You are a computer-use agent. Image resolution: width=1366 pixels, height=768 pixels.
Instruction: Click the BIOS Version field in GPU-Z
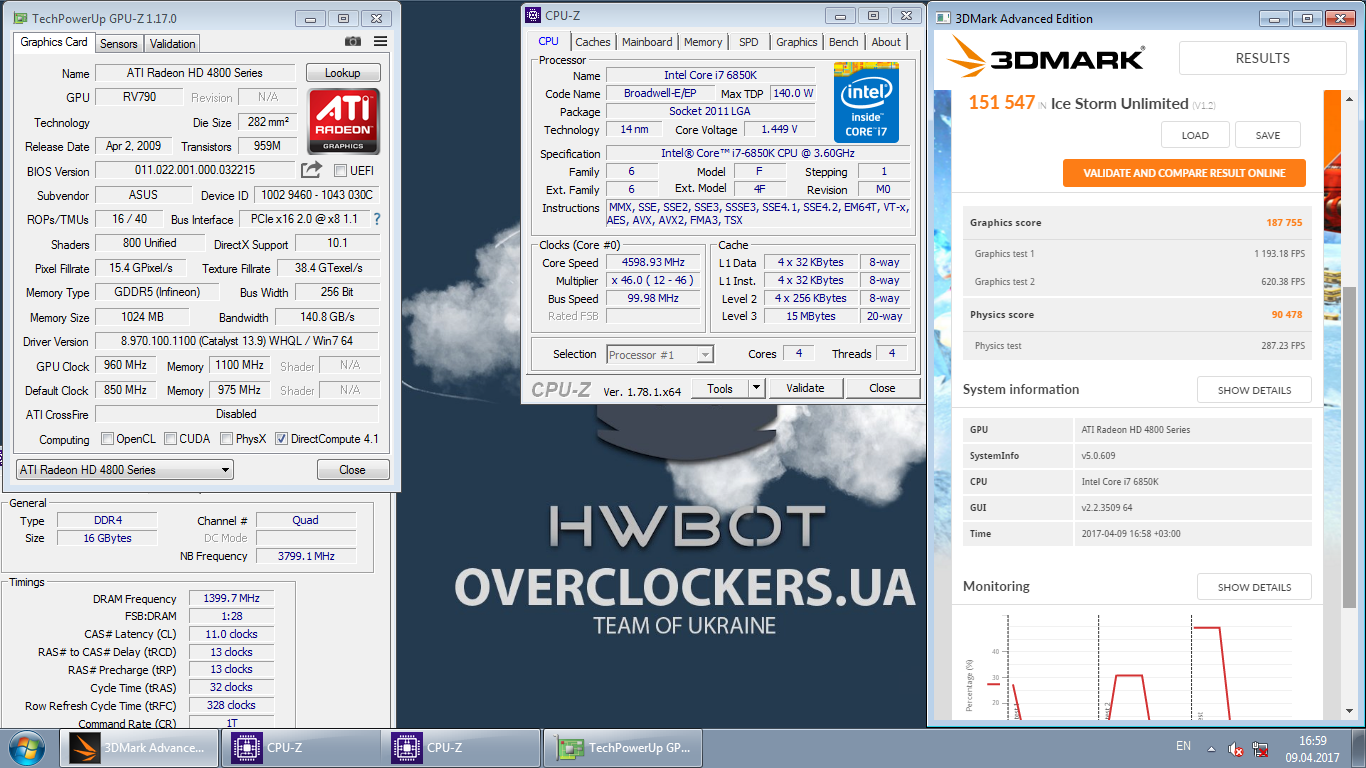[x=195, y=170]
